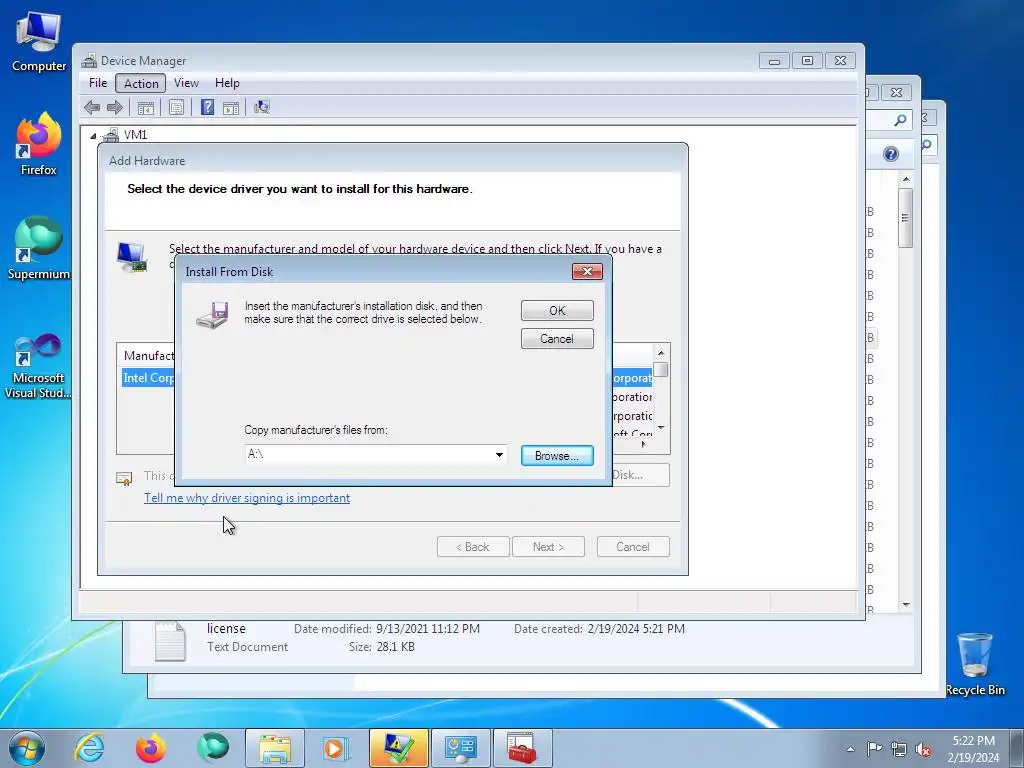This screenshot has width=1024, height=768.
Task: Click the Windows Start button
Action: click(x=27, y=748)
